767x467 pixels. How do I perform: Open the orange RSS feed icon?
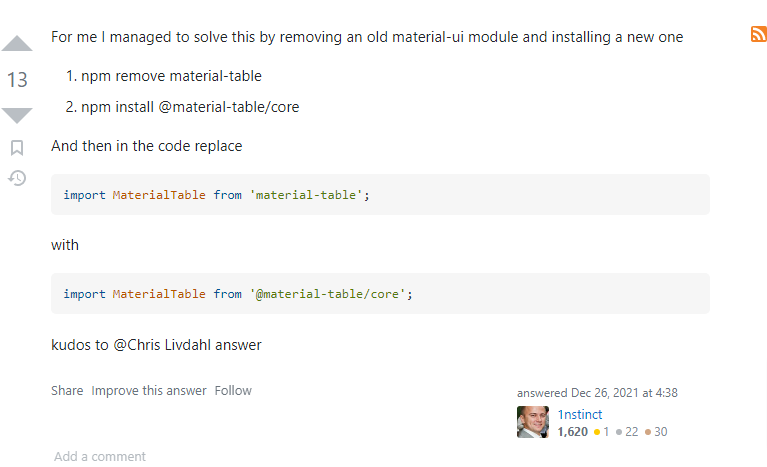point(758,34)
